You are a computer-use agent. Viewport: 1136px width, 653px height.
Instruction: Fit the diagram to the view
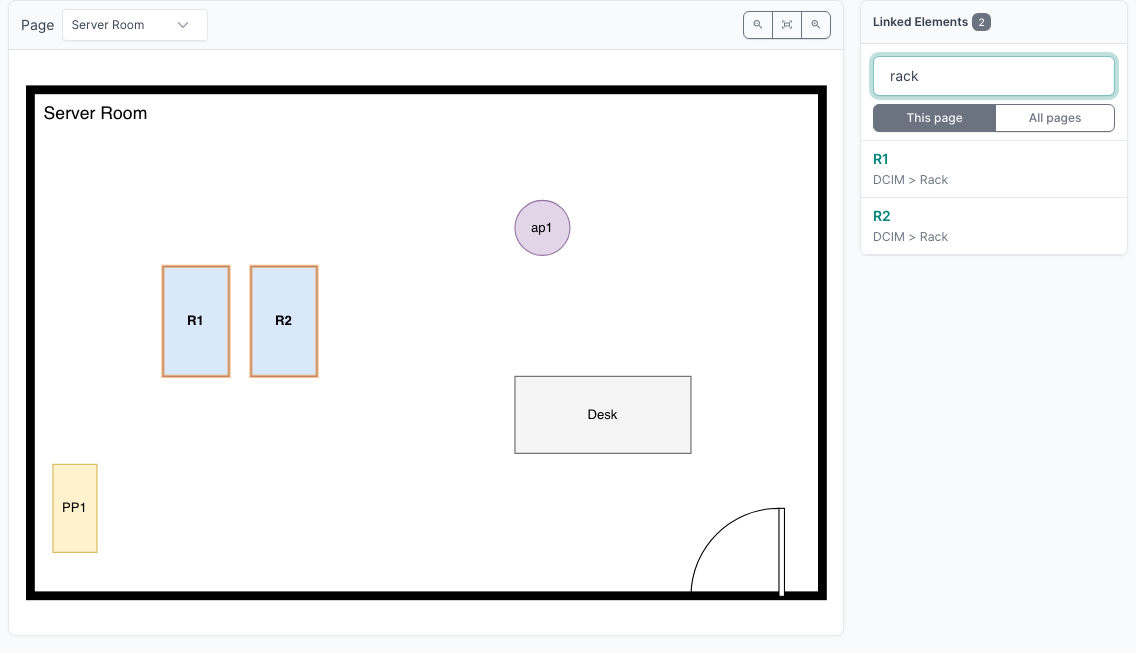787,25
